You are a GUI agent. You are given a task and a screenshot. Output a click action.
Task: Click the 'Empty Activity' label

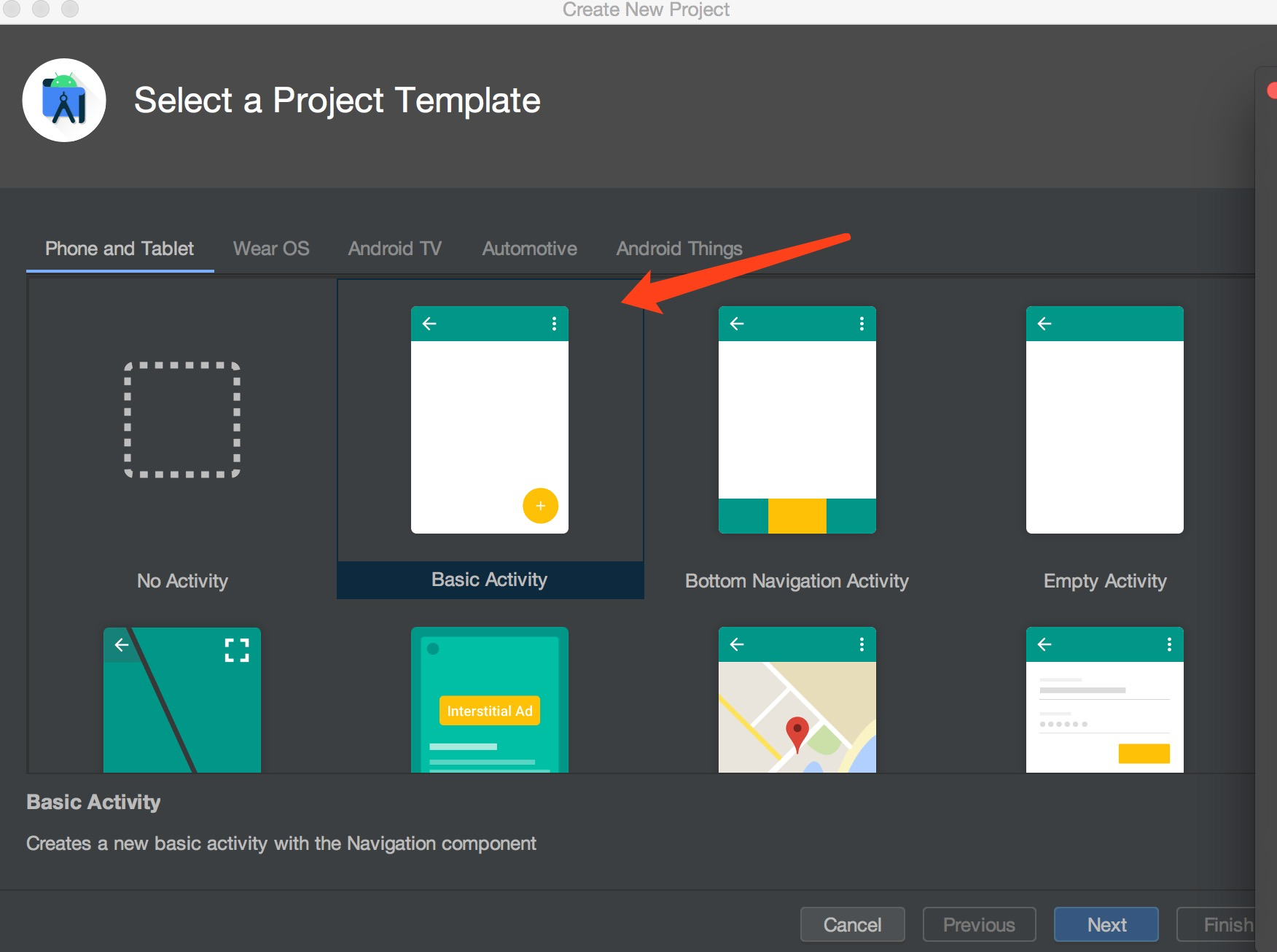click(1105, 581)
